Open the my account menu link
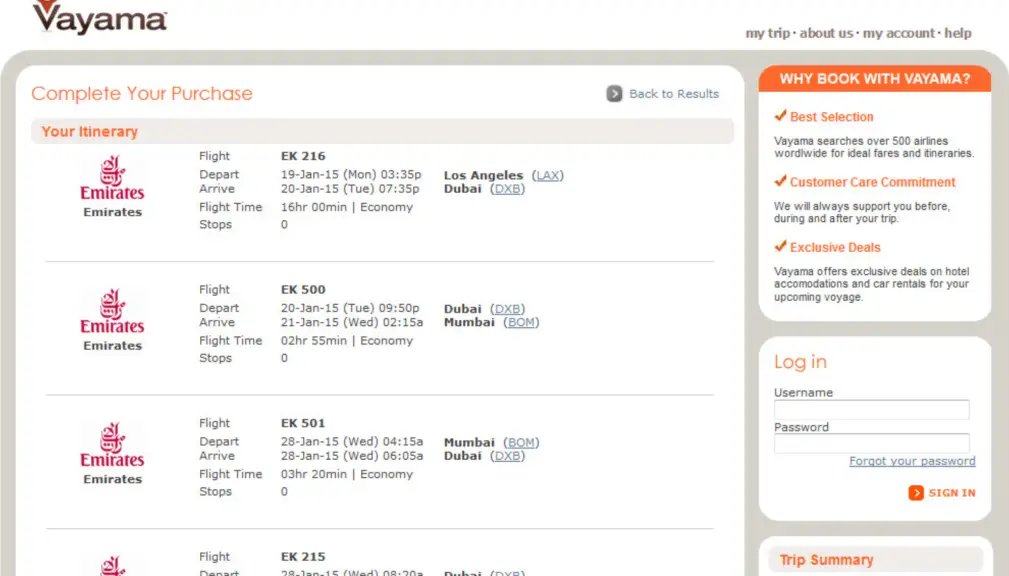 (x=898, y=33)
